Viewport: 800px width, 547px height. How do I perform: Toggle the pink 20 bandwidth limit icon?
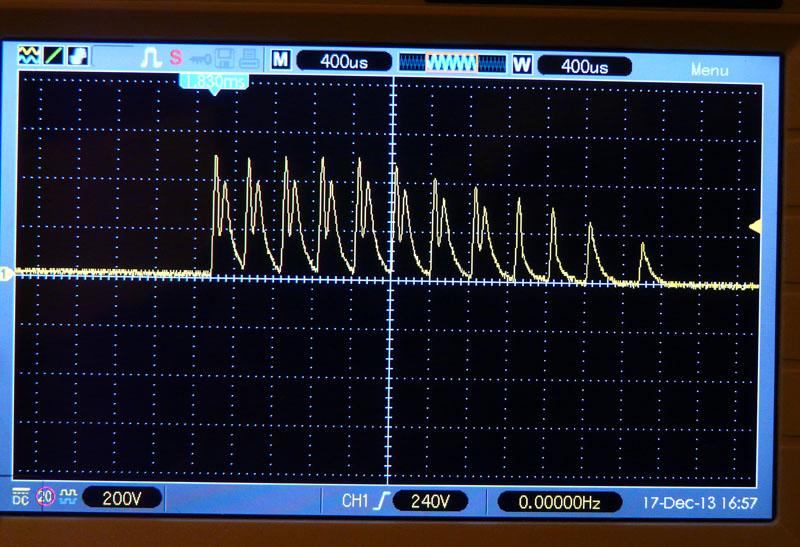tap(45, 497)
